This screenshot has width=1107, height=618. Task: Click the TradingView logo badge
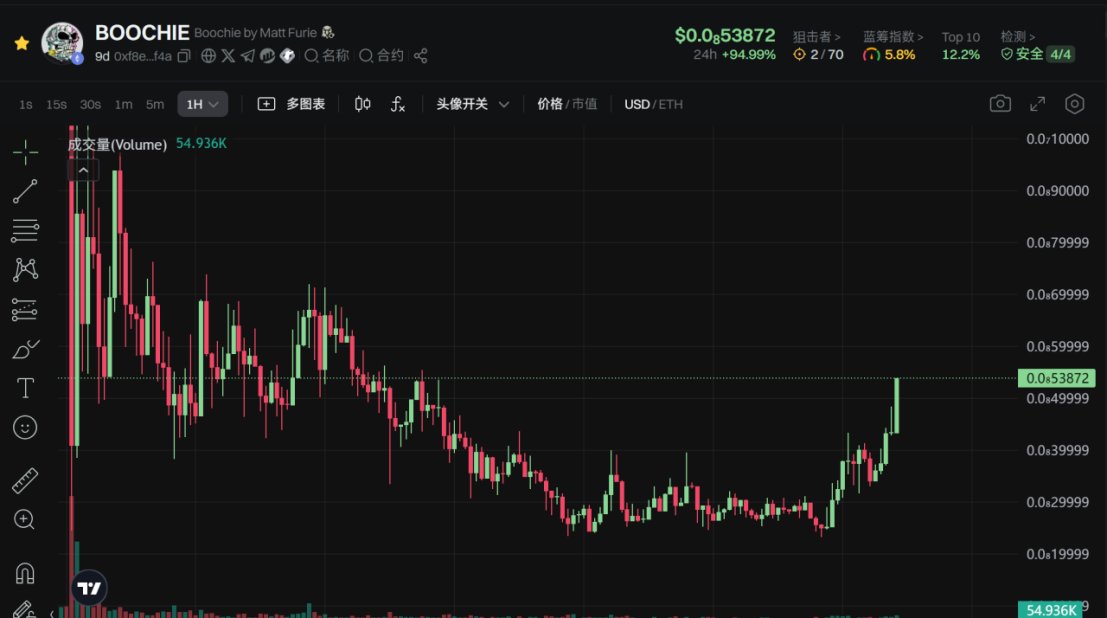89,588
